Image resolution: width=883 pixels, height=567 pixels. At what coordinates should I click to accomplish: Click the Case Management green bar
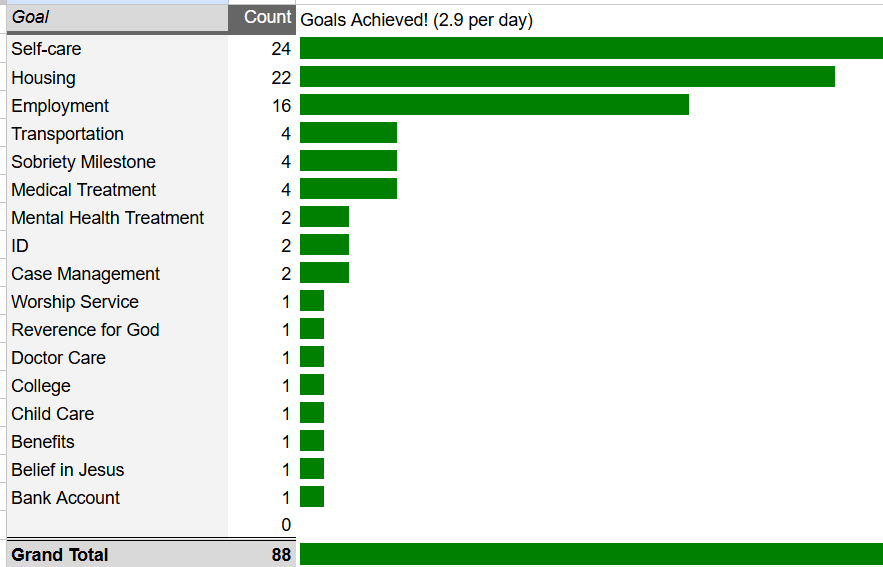(324, 273)
